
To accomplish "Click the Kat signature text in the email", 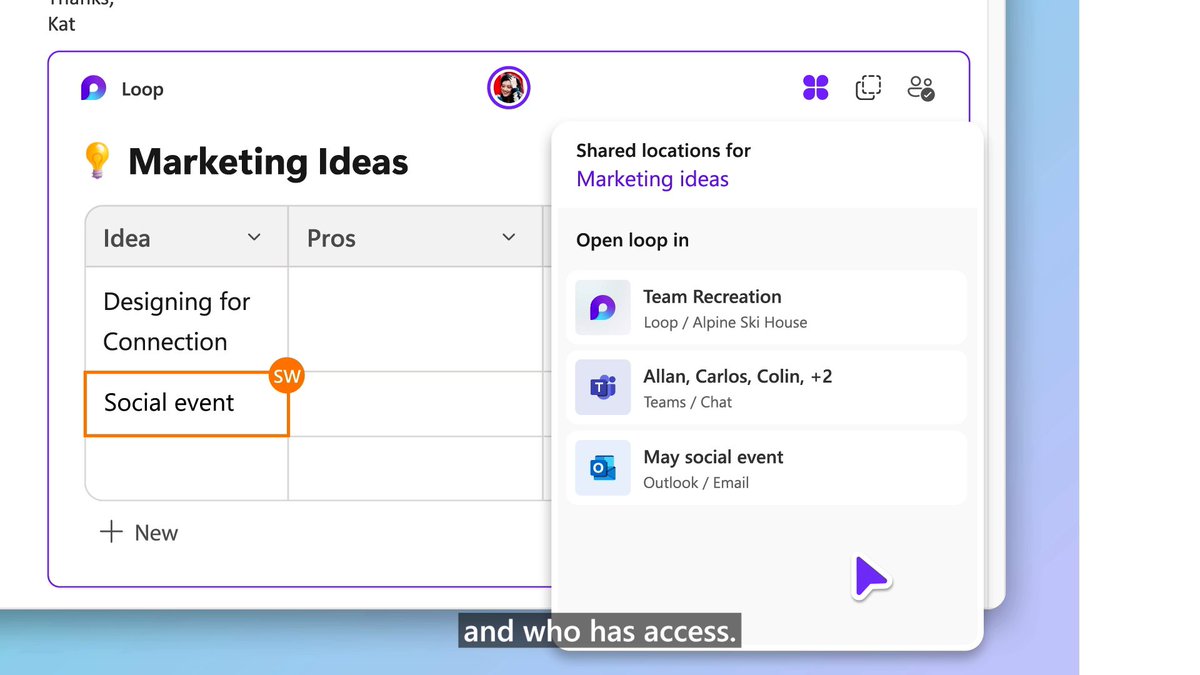I will [61, 23].
